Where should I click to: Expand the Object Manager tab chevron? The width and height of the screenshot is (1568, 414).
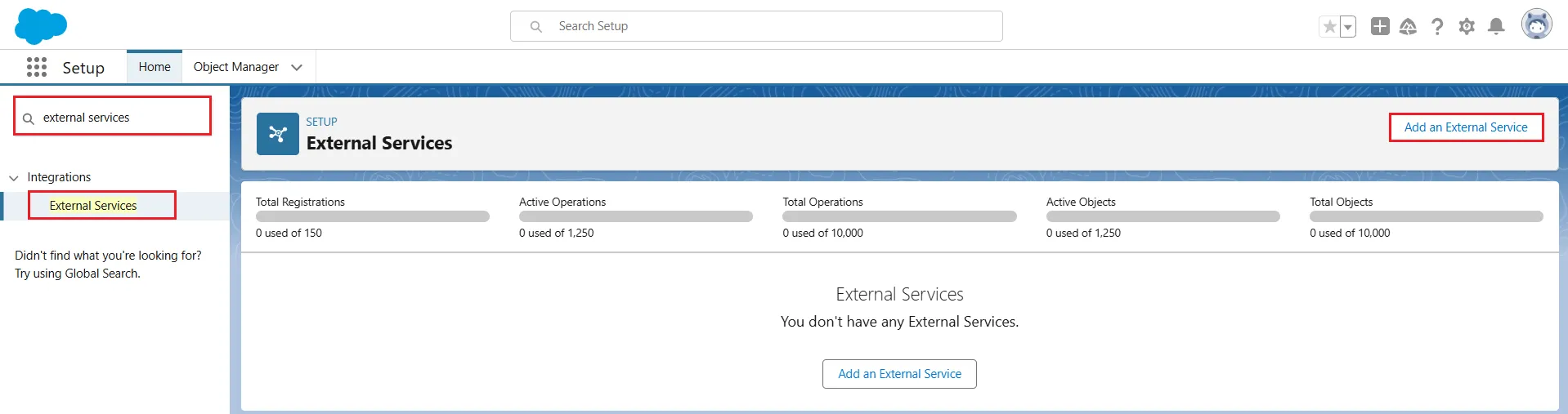pos(297,67)
